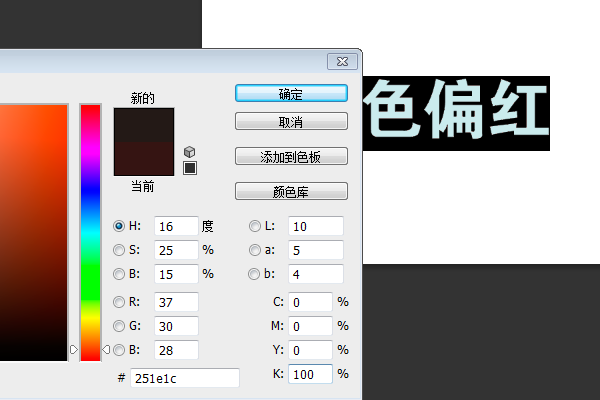Click the new color preview swatch

[x=144, y=125]
